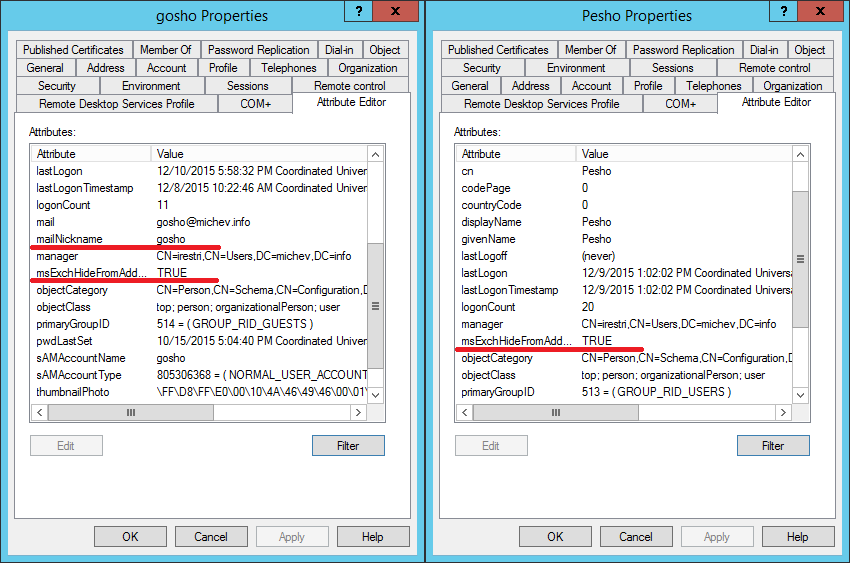Open Password Replication tab in Pesho Properties
Screen dimensions: 850x563
coord(683,50)
